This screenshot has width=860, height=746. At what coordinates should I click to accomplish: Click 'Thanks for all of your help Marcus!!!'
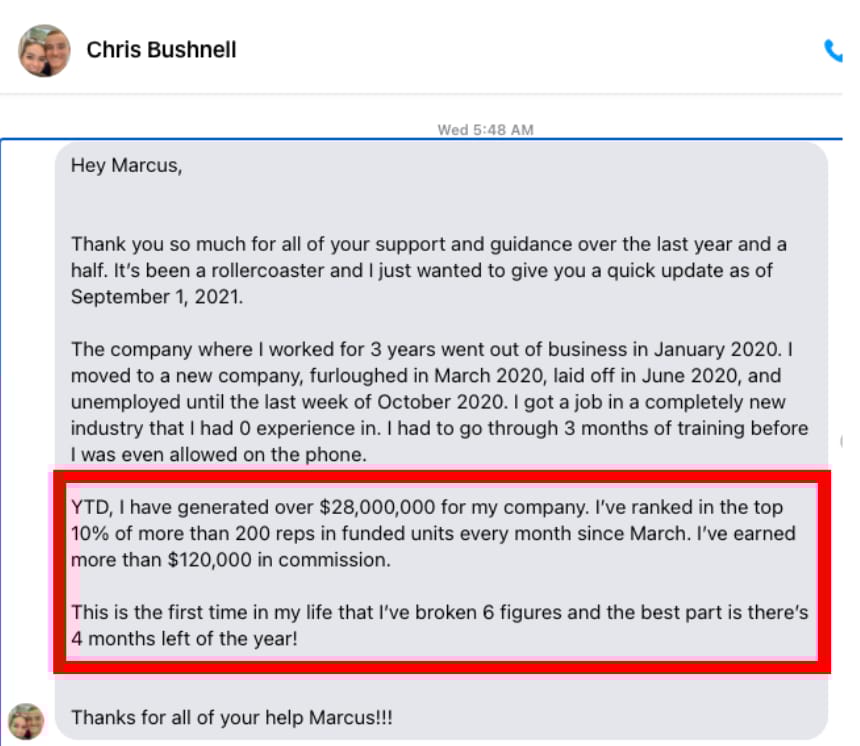[x=231, y=718]
